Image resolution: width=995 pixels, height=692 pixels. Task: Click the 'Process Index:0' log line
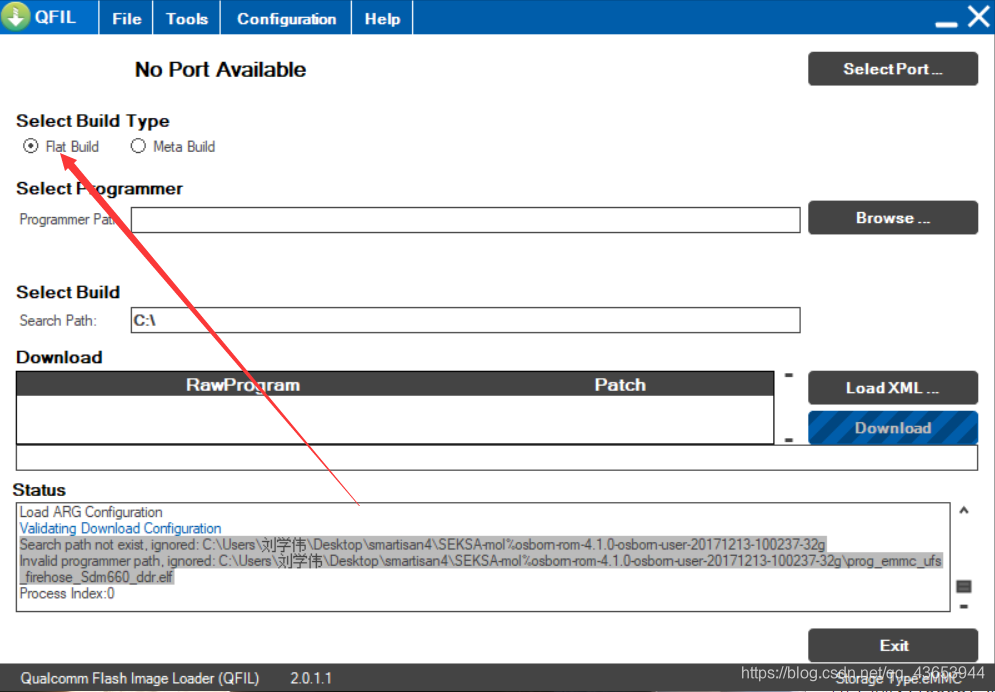tap(67, 594)
